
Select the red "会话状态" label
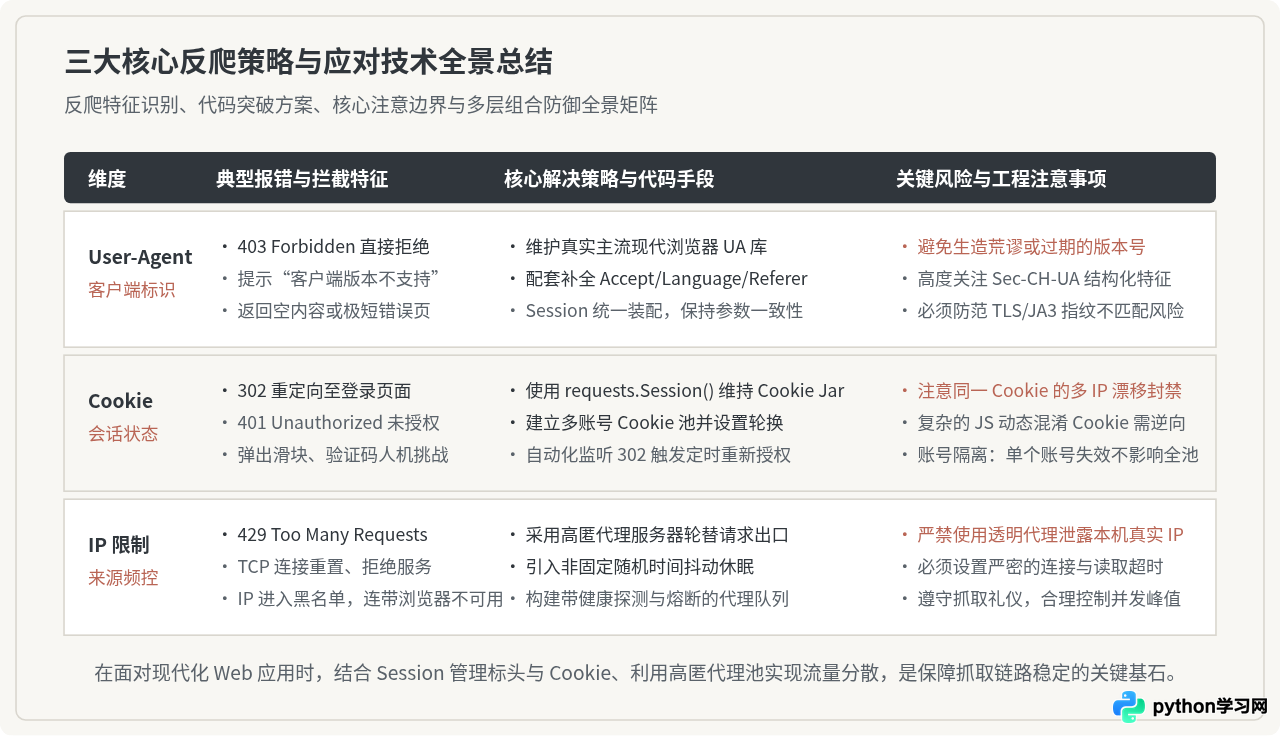tap(123, 434)
